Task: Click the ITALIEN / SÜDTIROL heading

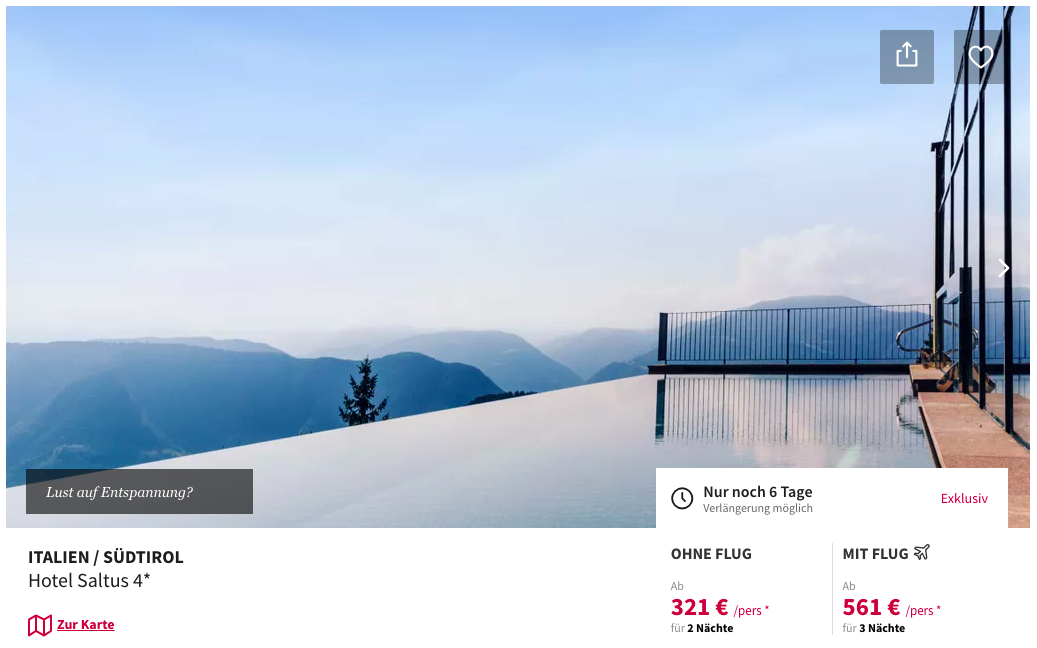Action: tap(106, 557)
